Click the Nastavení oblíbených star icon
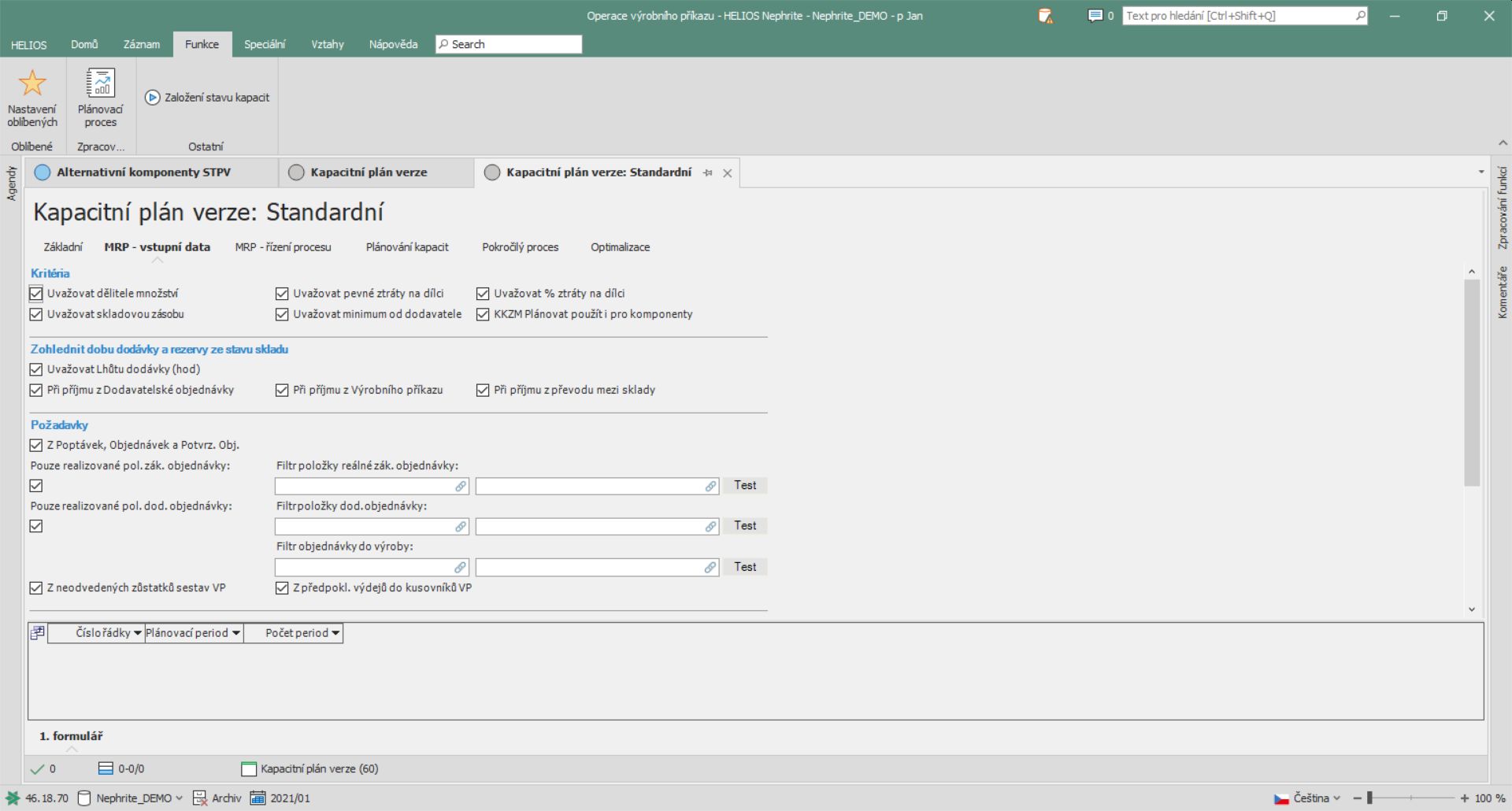 click(x=32, y=83)
